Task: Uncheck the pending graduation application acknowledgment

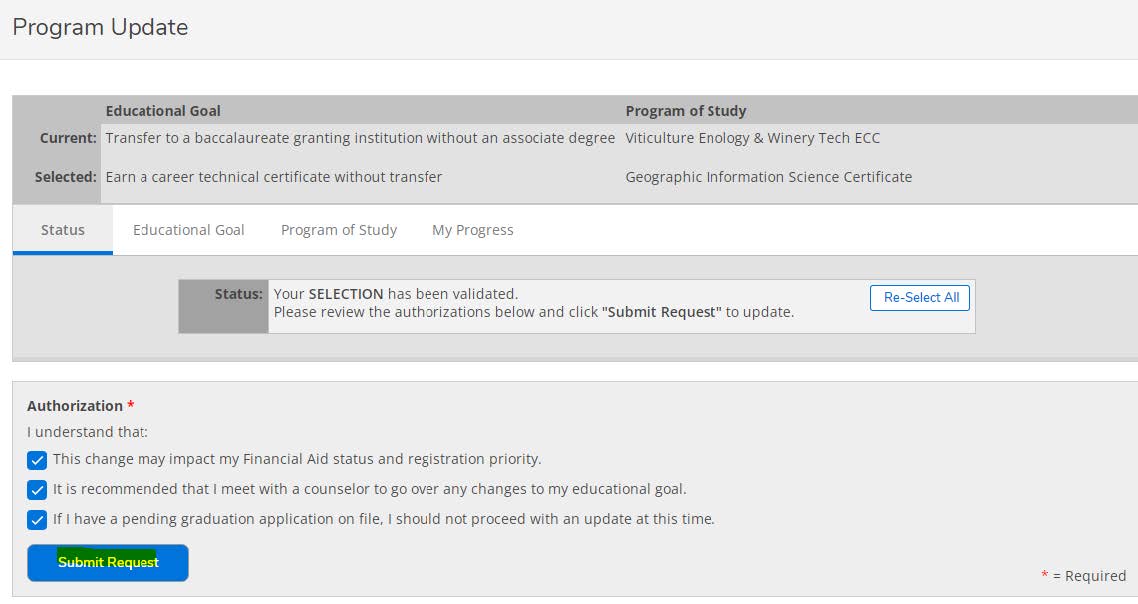Action: tap(37, 519)
